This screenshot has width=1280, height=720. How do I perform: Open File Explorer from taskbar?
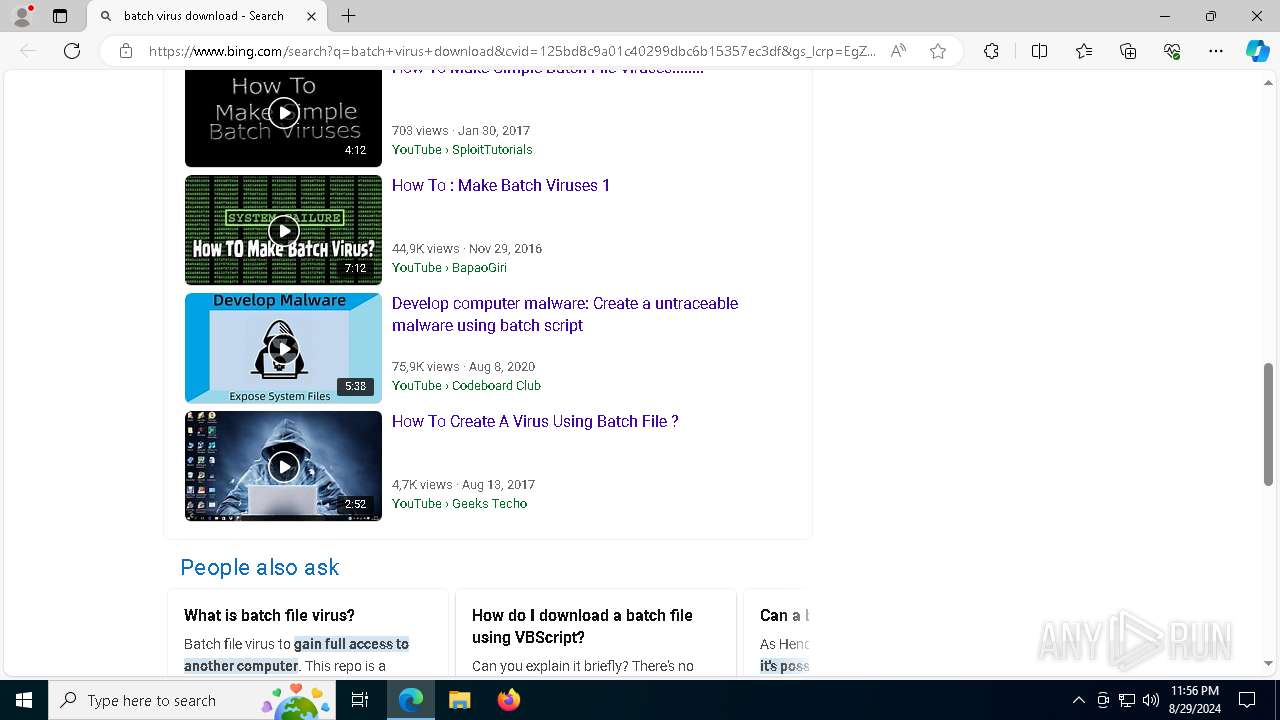click(x=459, y=700)
